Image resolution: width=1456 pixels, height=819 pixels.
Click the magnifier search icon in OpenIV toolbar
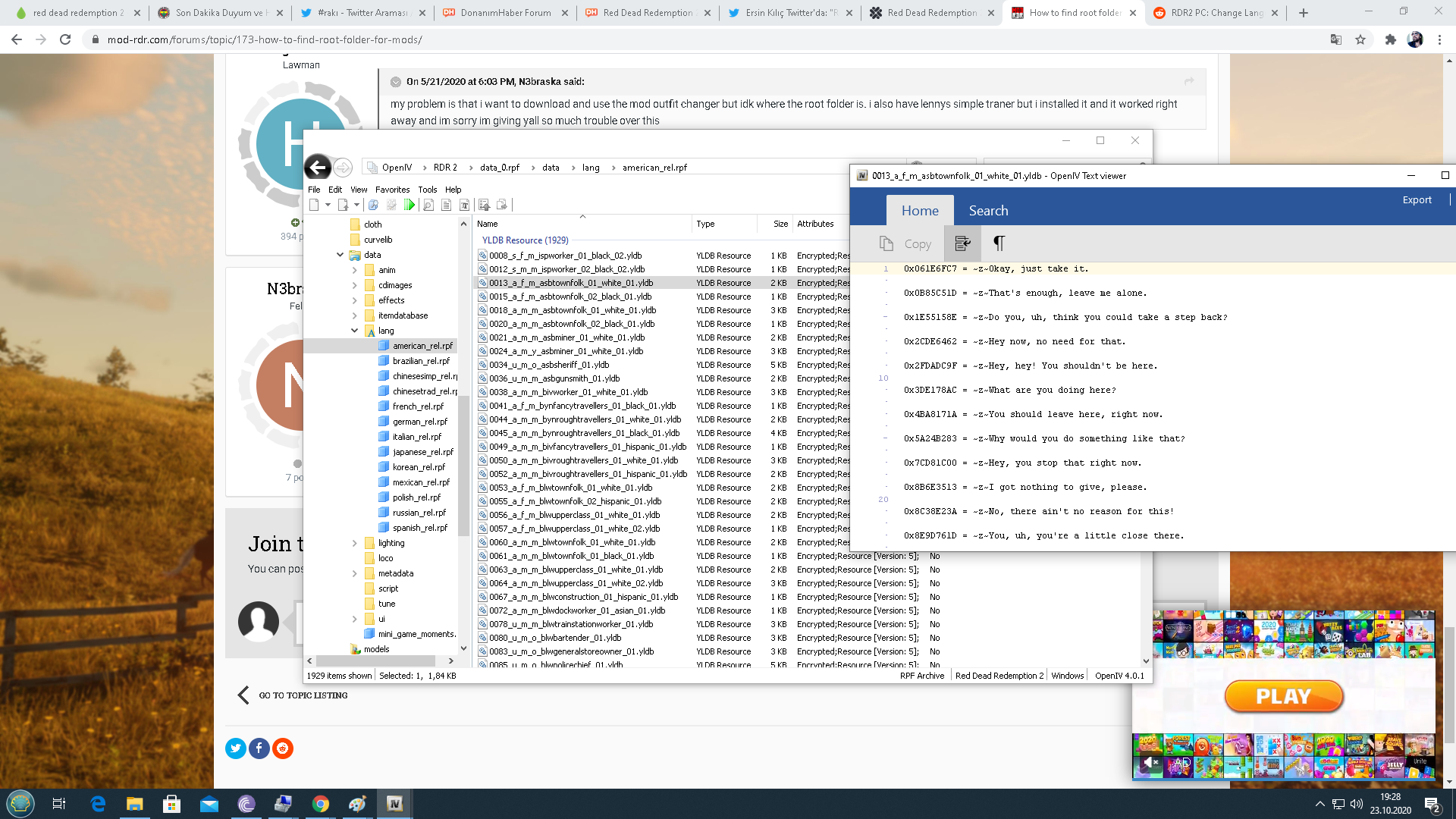[x=428, y=205]
